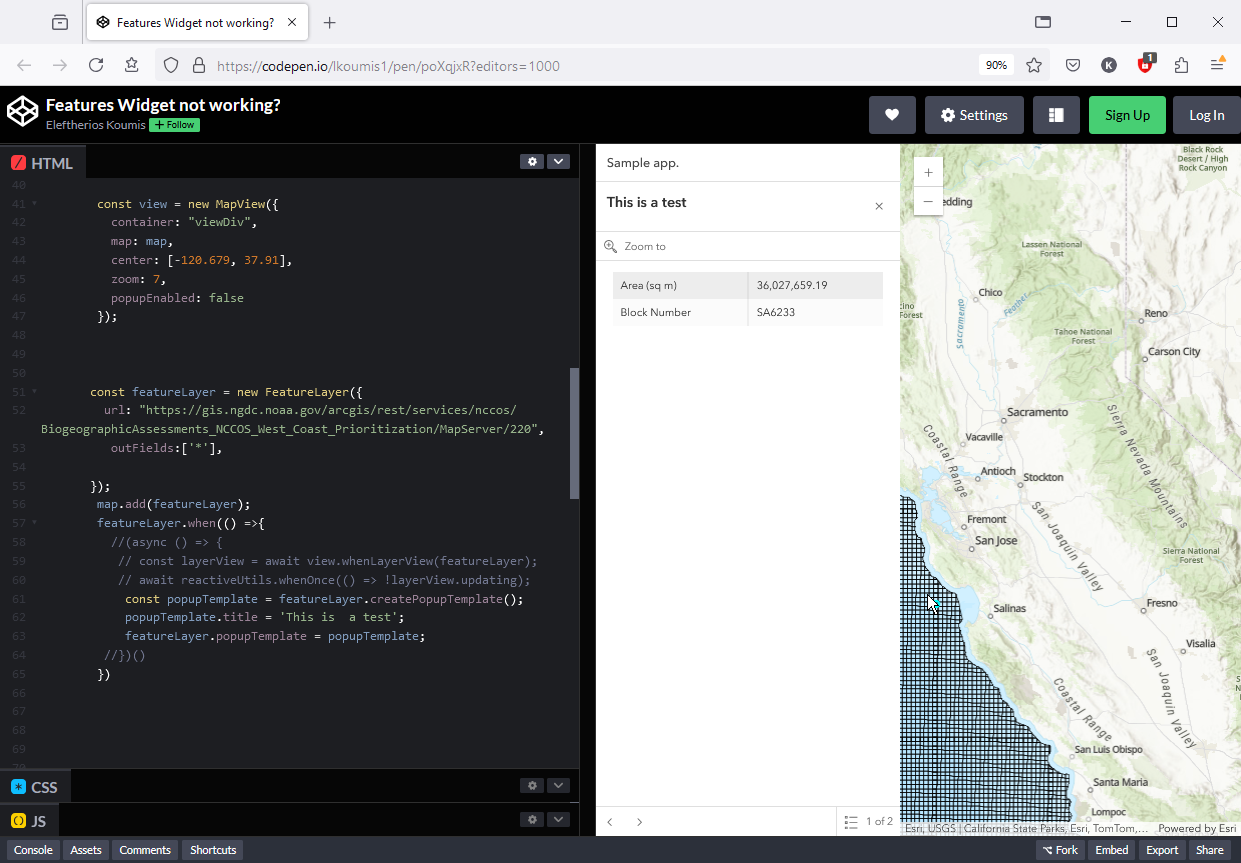Open the JS panel settings gear
The image size is (1241, 863).
[x=532, y=819]
